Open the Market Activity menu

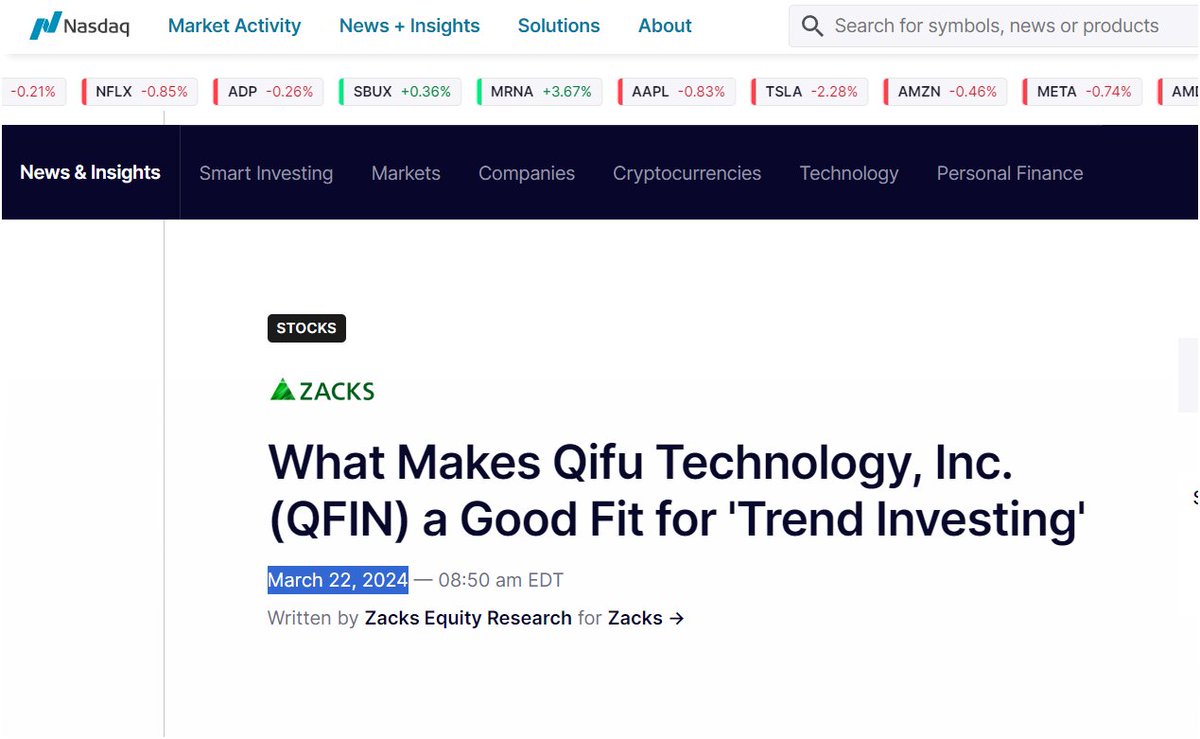(x=234, y=26)
